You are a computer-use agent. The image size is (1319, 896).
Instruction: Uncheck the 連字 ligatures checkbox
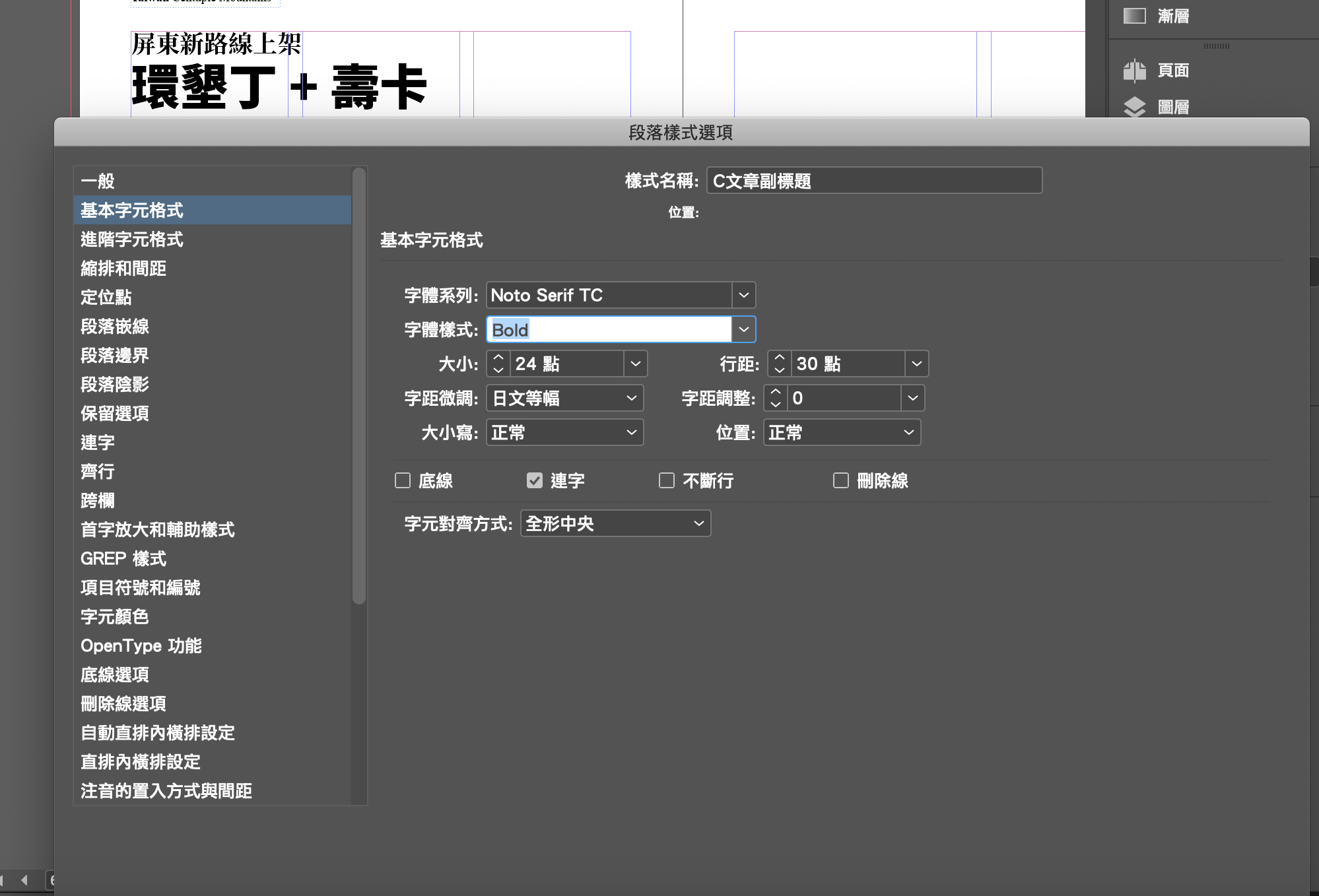click(535, 480)
